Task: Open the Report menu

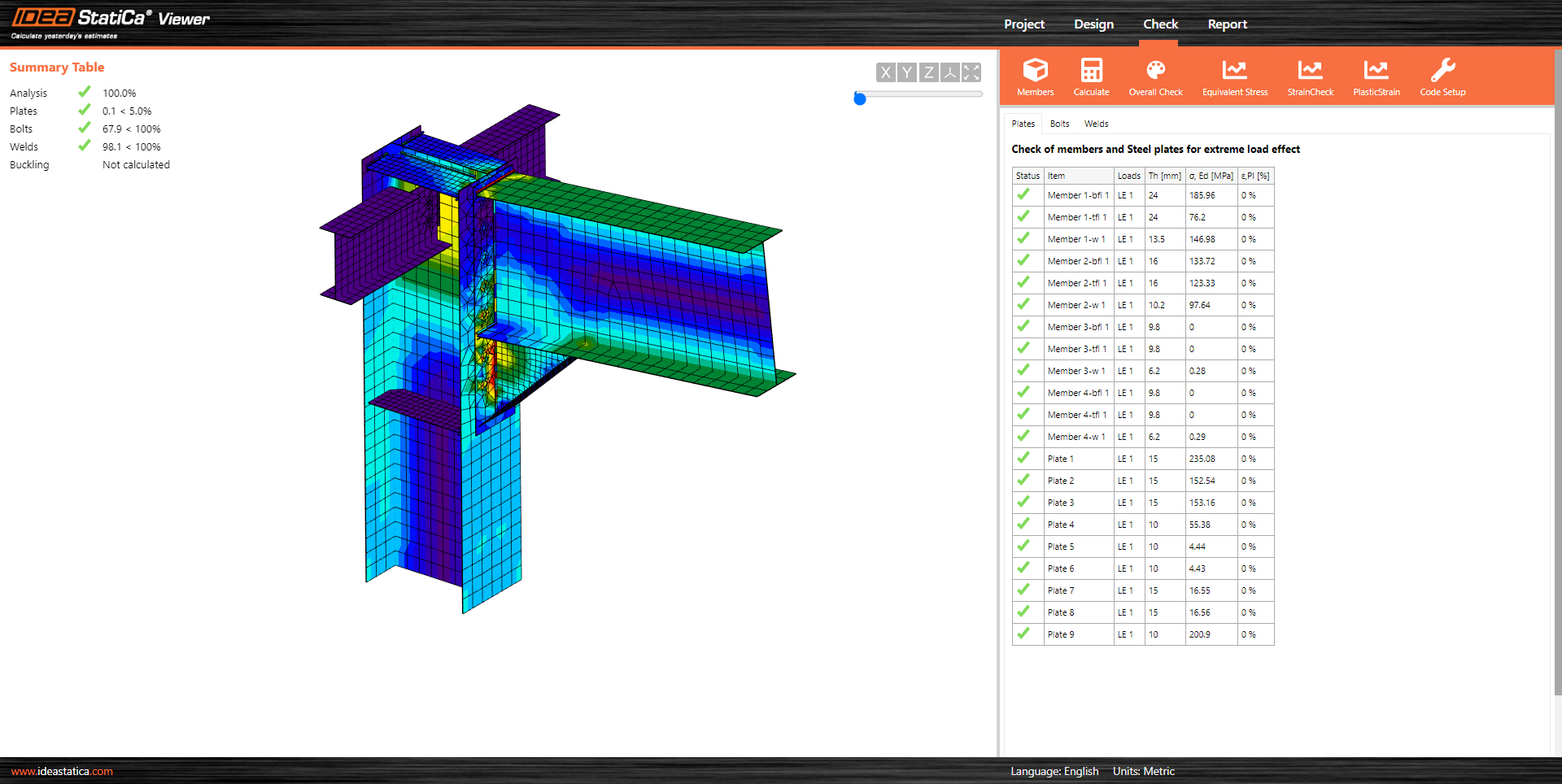Action: 1227,24
